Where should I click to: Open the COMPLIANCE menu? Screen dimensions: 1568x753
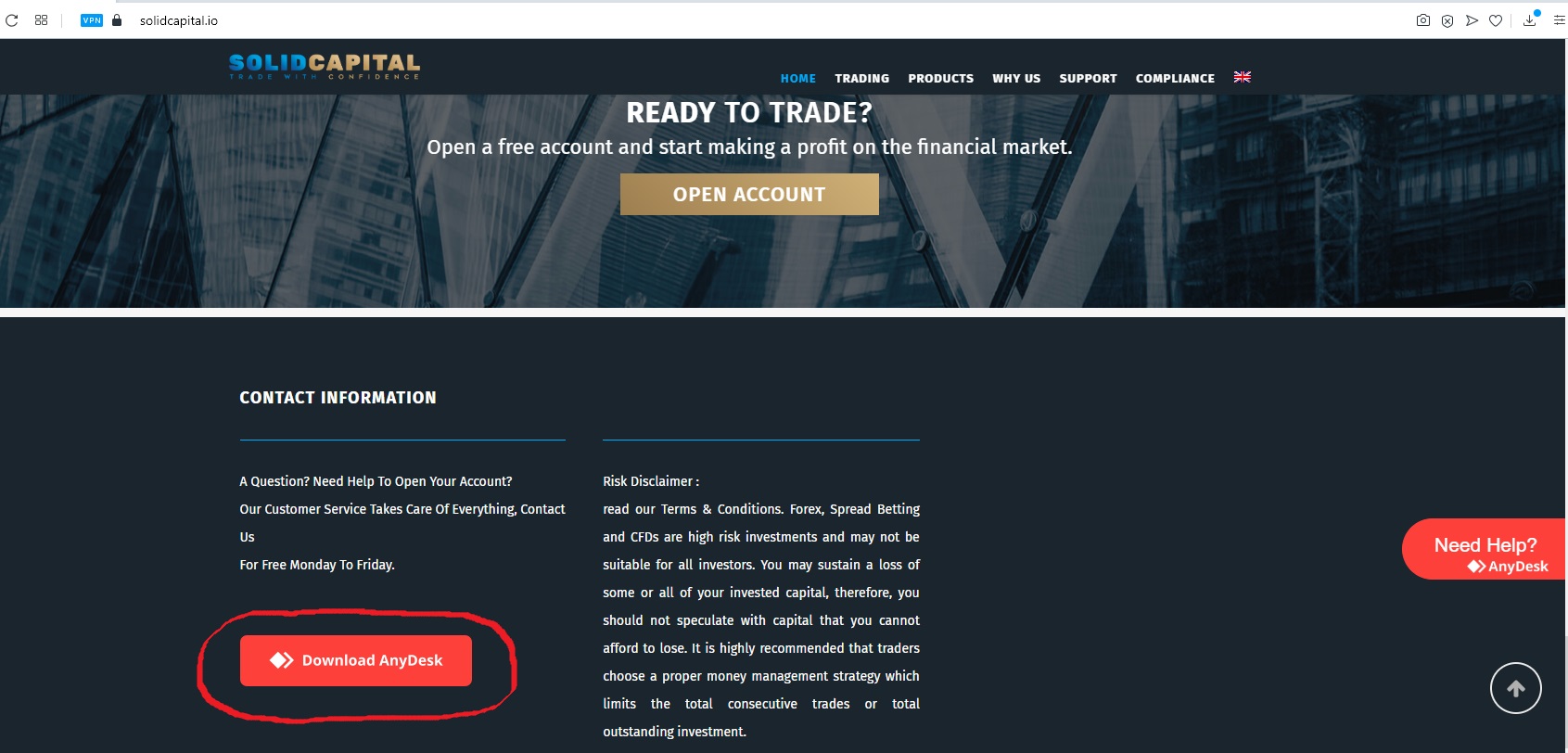[x=1175, y=79]
